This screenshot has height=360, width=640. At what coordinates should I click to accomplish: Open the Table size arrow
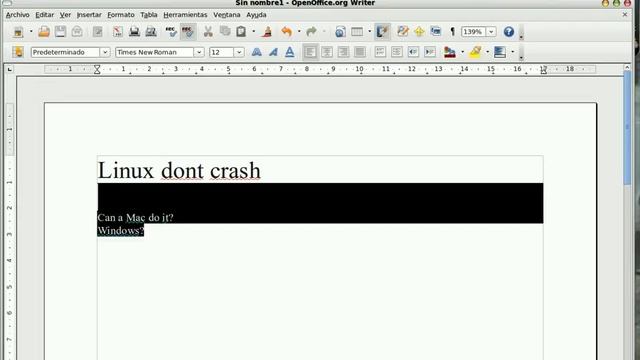point(370,32)
